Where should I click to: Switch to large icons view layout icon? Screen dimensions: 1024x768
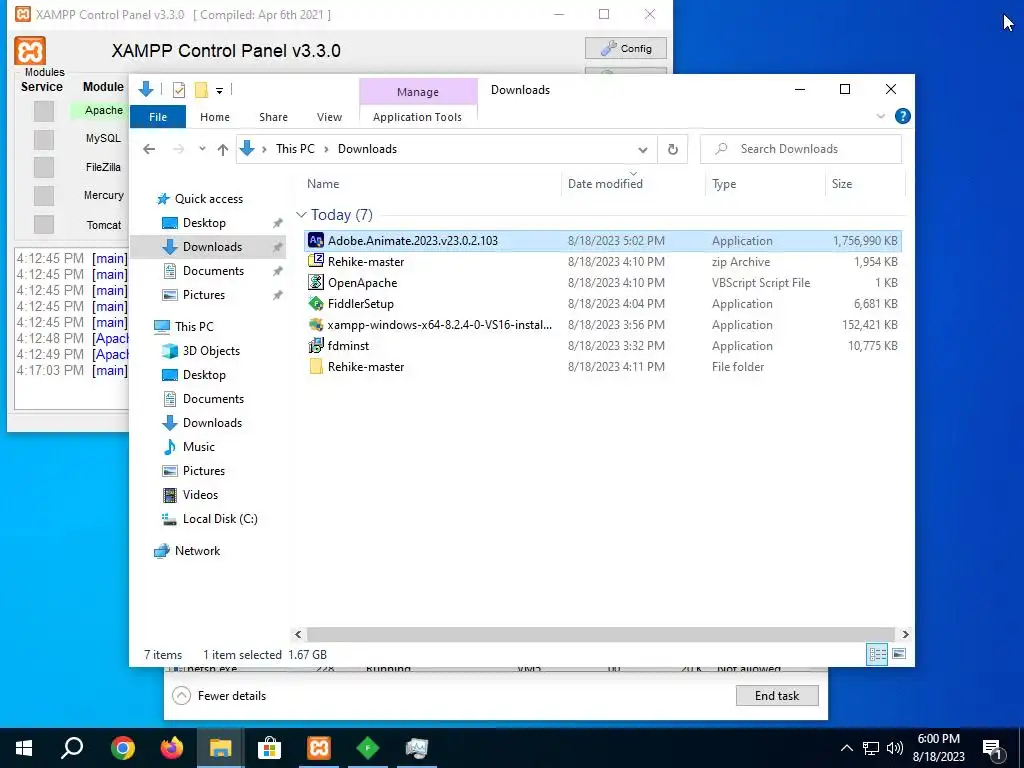899,654
